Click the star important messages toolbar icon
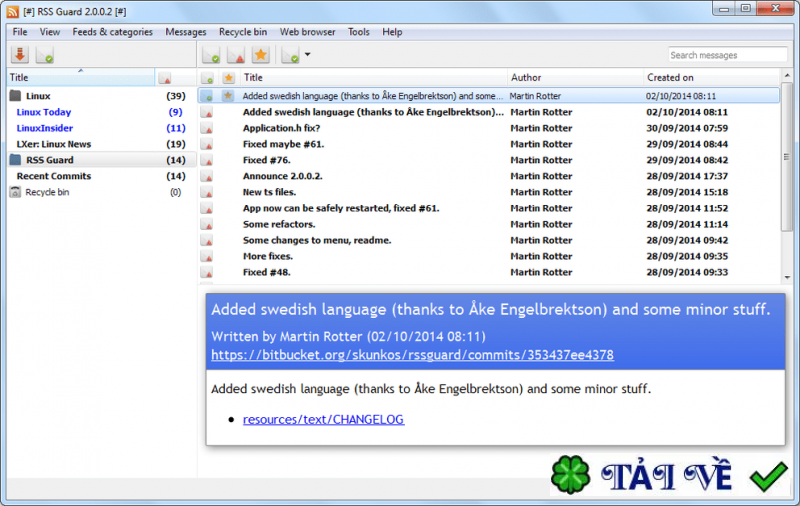Viewport: 800px width, 506px height. 260,55
